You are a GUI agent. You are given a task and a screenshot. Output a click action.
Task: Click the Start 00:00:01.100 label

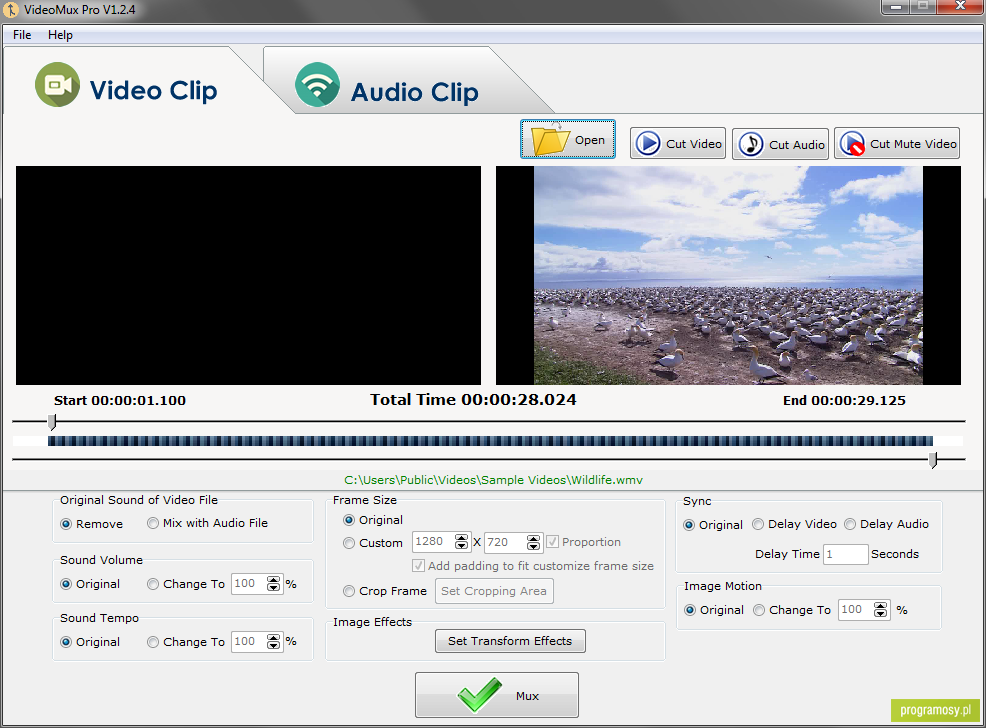point(120,400)
